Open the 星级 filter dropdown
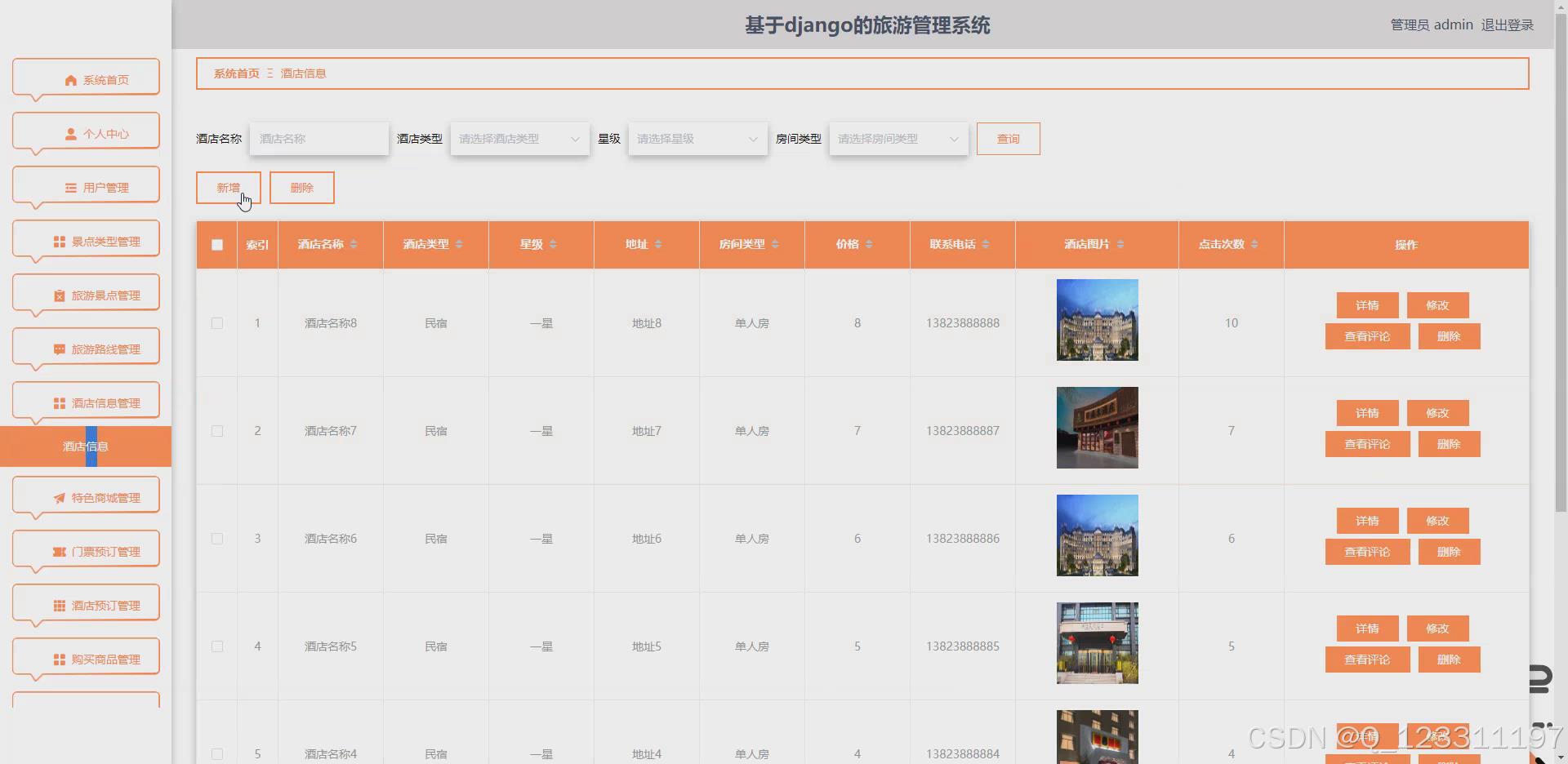The image size is (1568, 764). pos(697,139)
